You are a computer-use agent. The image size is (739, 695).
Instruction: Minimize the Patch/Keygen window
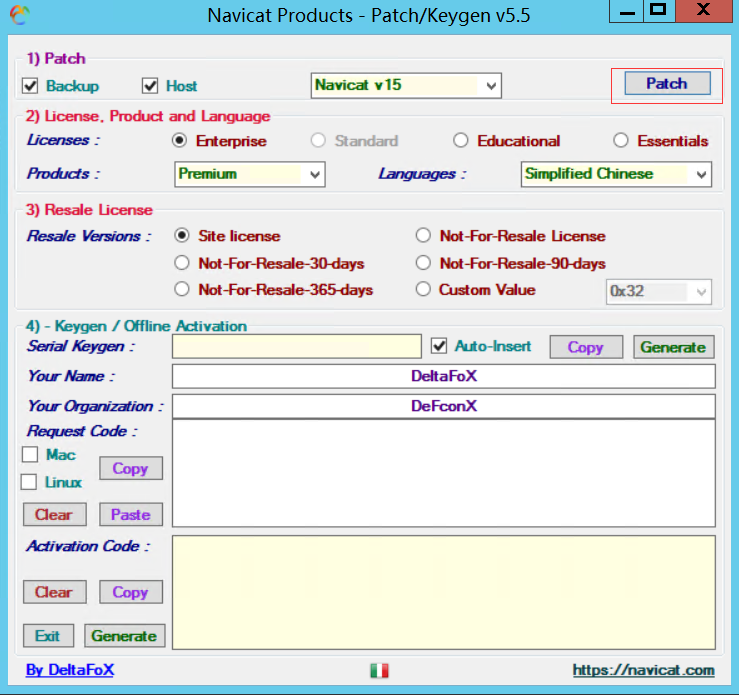coord(626,11)
